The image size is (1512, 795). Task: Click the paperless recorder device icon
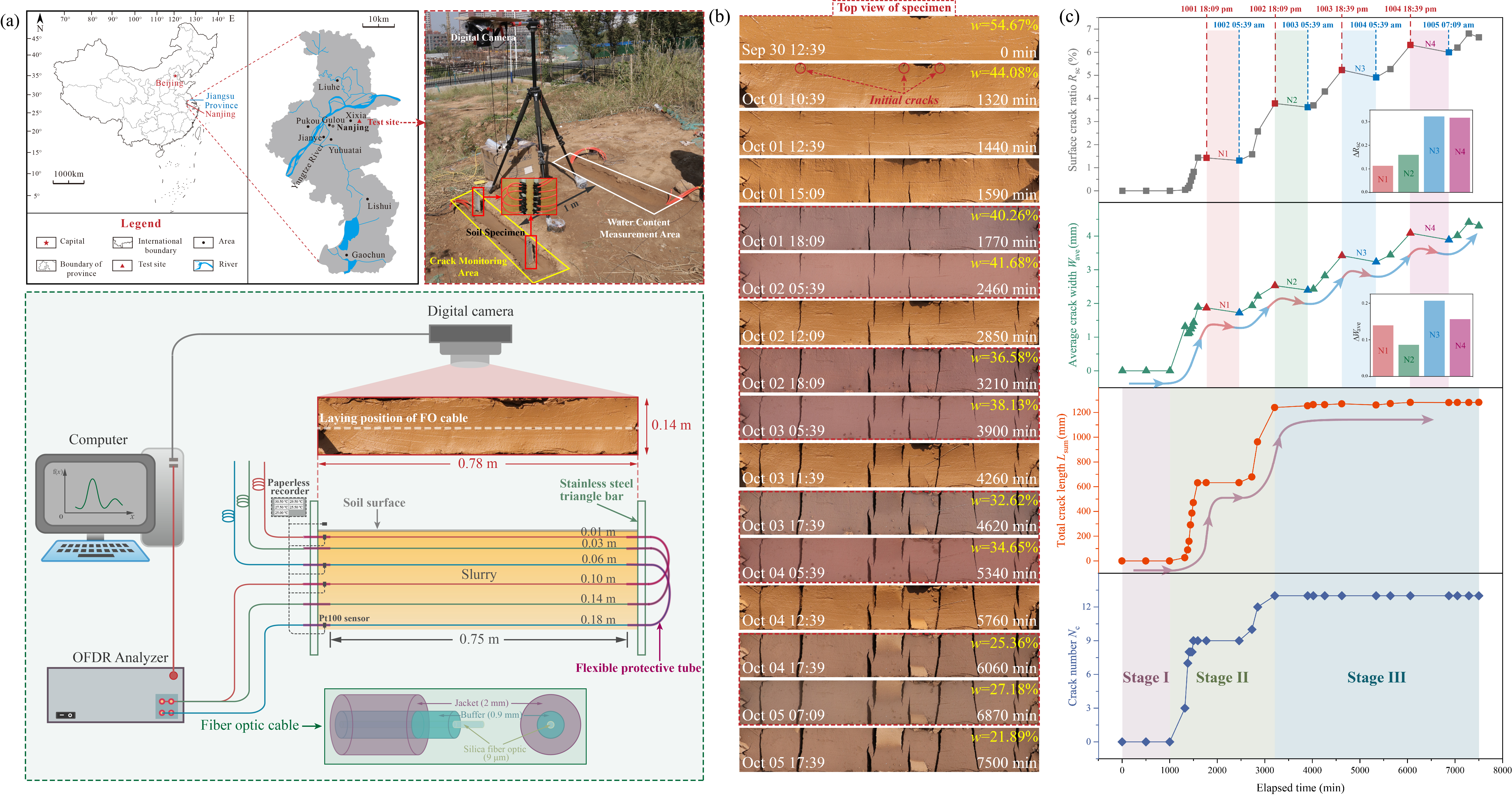tap(289, 507)
